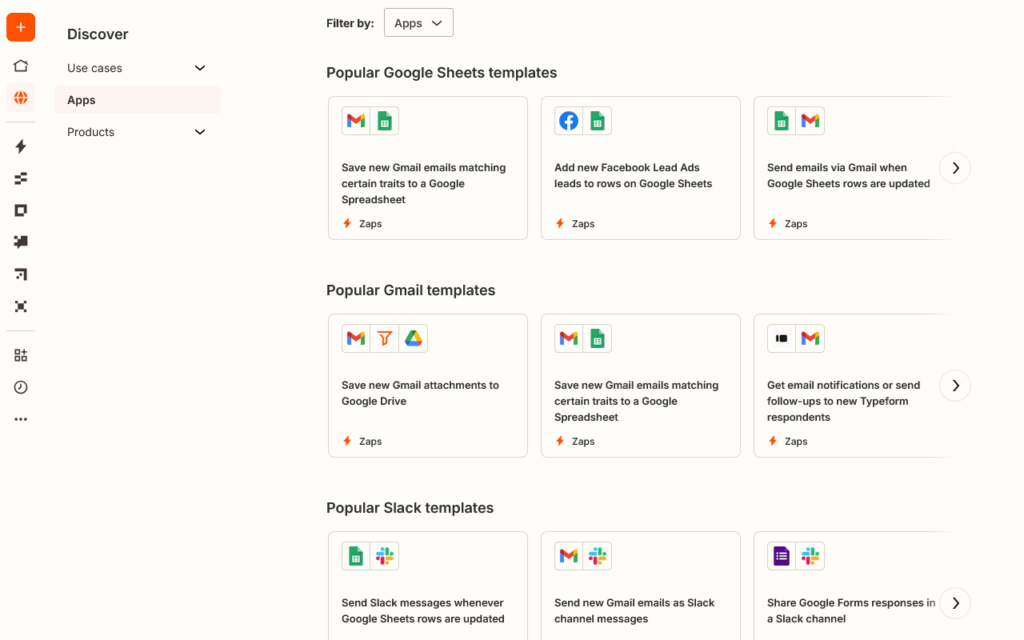Click the Popular Slack templates heading
Image resolution: width=1024 pixels, height=640 pixels.
410,507
